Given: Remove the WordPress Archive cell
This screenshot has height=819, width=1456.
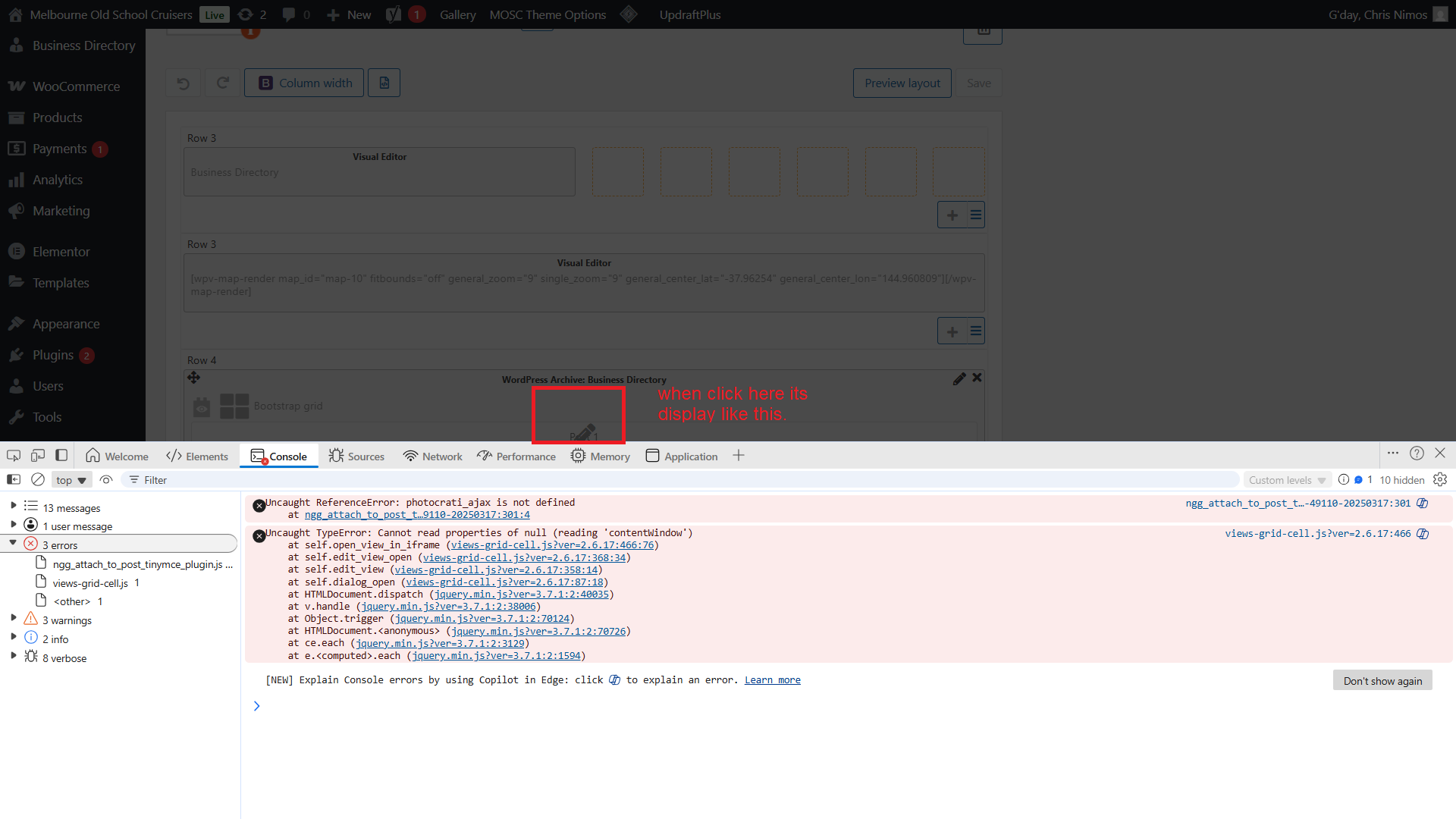Looking at the screenshot, I should coord(977,378).
